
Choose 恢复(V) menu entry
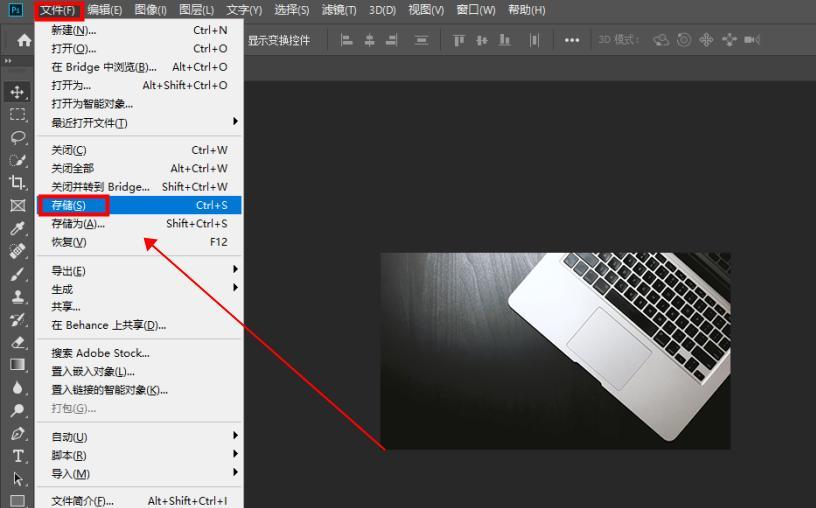click(x=138, y=242)
